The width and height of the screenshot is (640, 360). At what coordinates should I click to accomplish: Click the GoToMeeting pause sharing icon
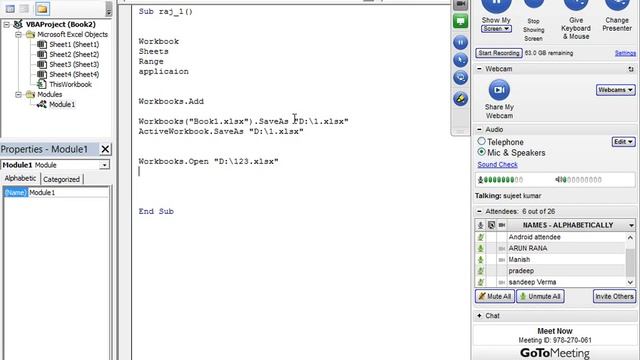tap(460, 42)
